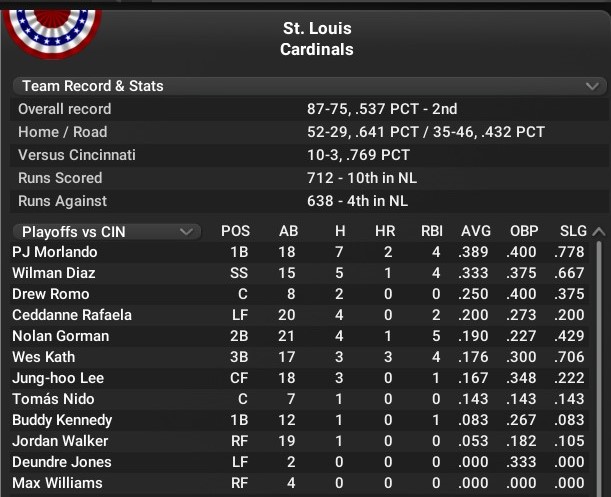Open PJ Morlando's player page
Image resolution: width=611 pixels, height=497 pixels.
click(55, 252)
